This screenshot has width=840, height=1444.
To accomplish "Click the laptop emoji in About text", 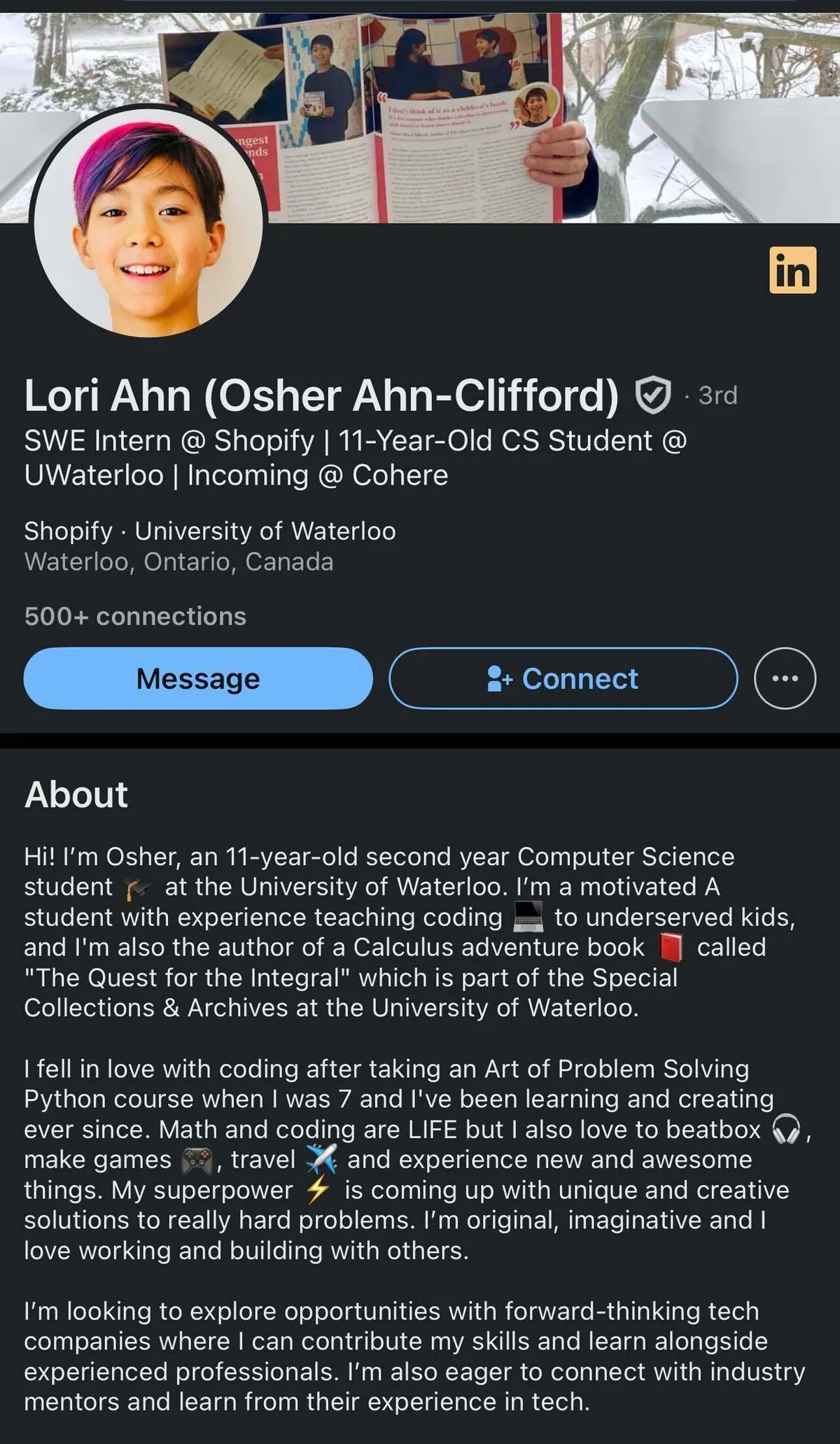I will (x=528, y=918).
